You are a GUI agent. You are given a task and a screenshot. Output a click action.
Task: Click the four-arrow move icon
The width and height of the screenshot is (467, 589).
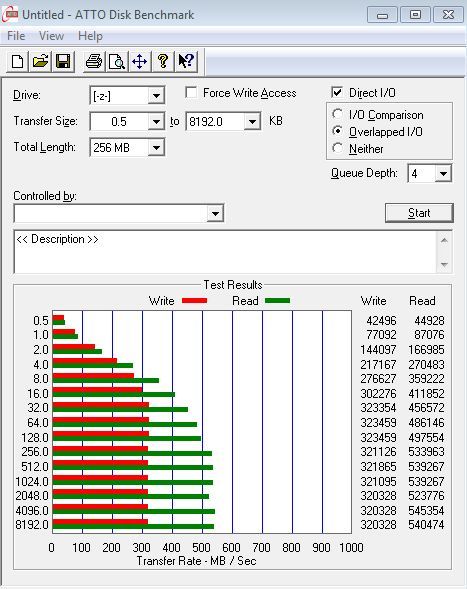[x=139, y=61]
